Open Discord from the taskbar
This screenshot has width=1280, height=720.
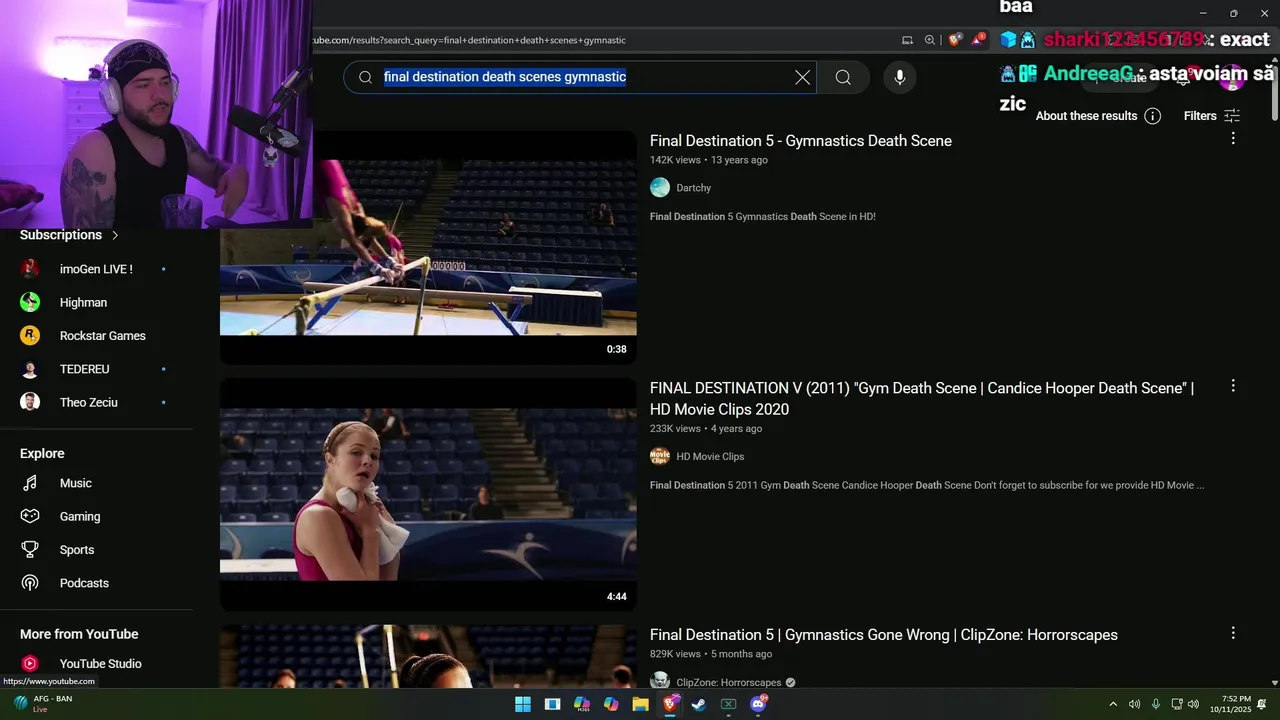pyautogui.click(x=758, y=704)
